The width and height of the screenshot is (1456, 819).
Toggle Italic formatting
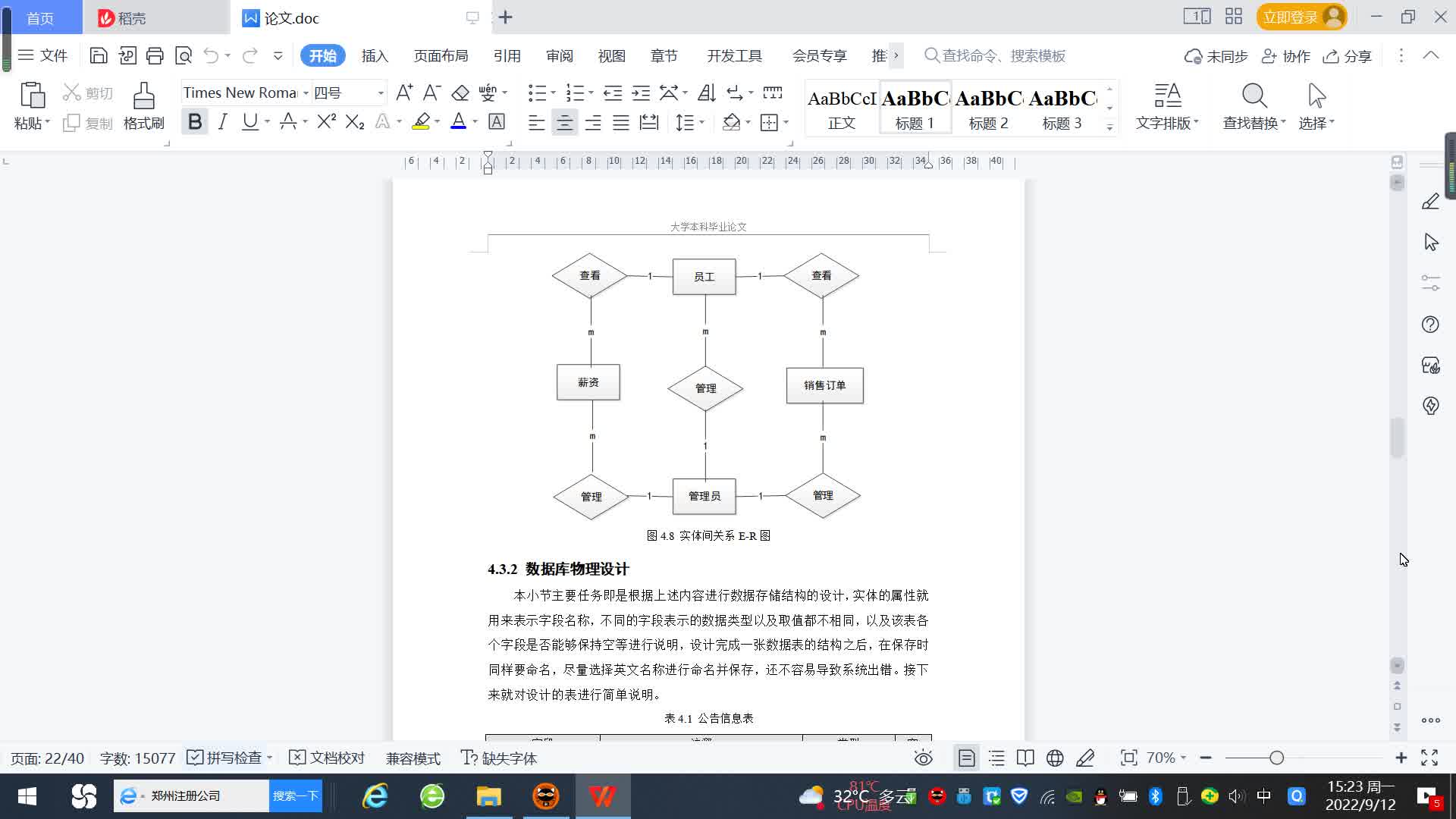pos(222,121)
